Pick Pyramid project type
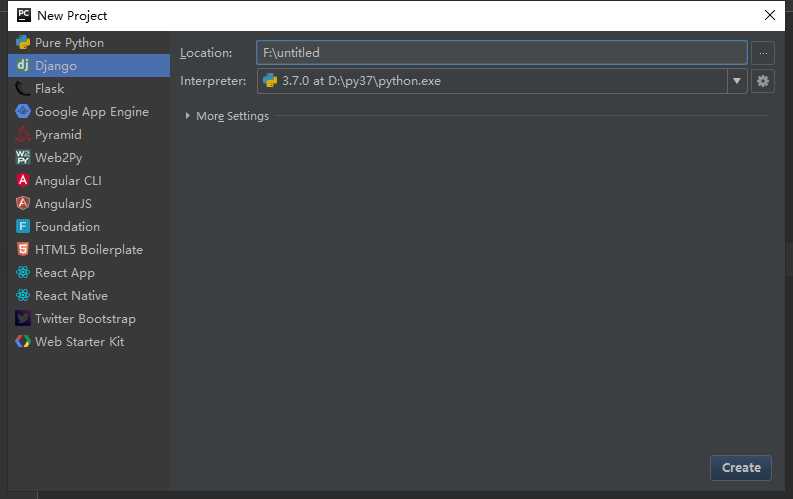Viewport: 793px width, 499px height. point(89,134)
